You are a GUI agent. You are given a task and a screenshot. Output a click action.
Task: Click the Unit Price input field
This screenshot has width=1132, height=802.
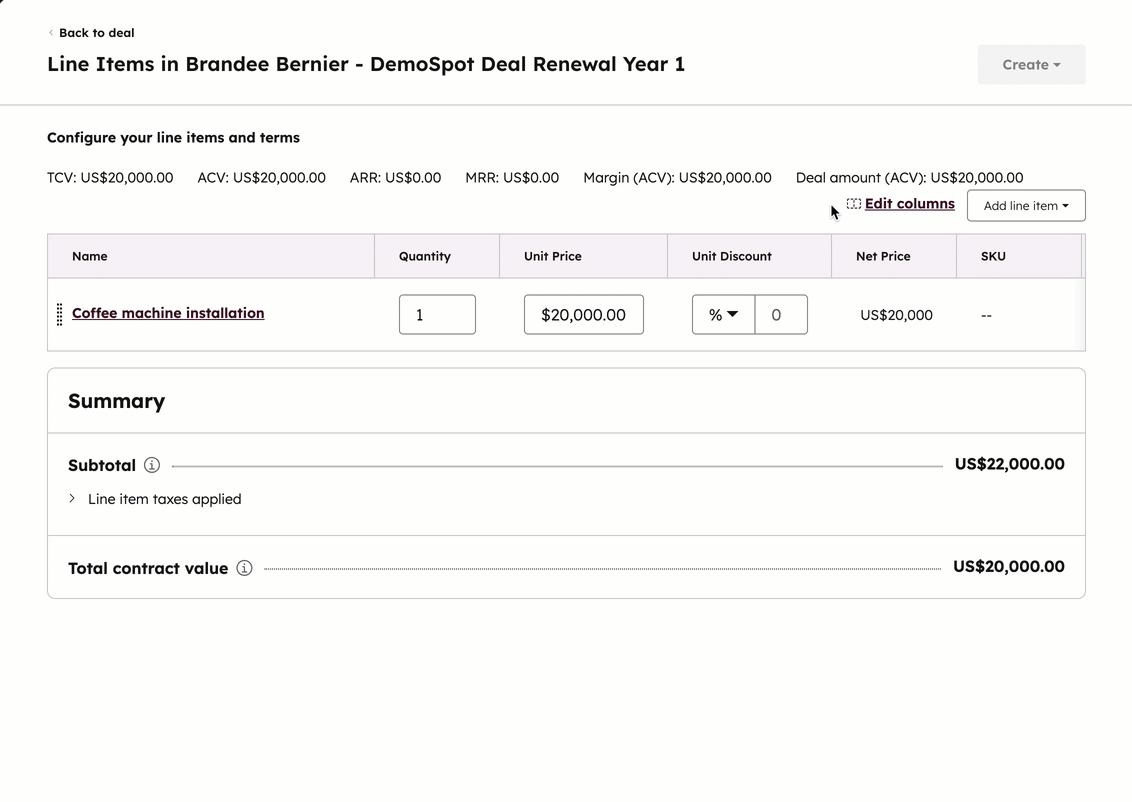(583, 315)
